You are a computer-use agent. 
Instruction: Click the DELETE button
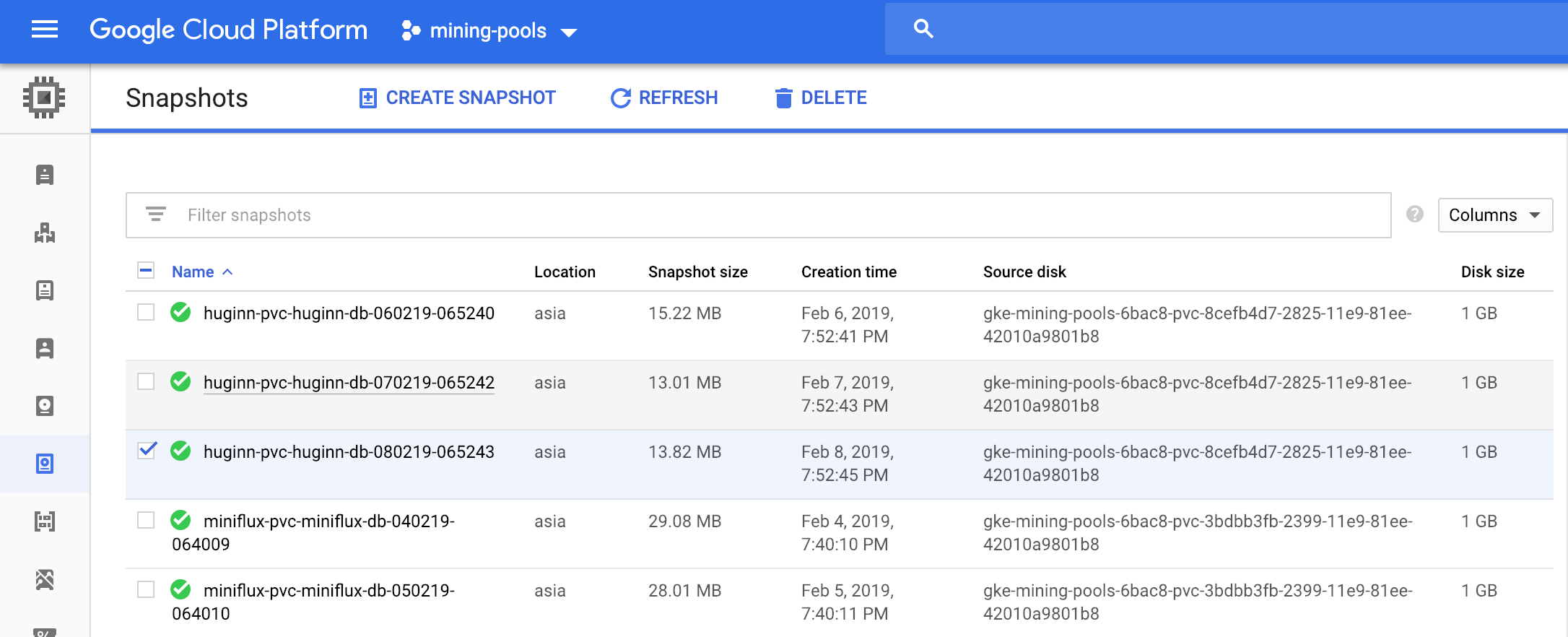[820, 98]
